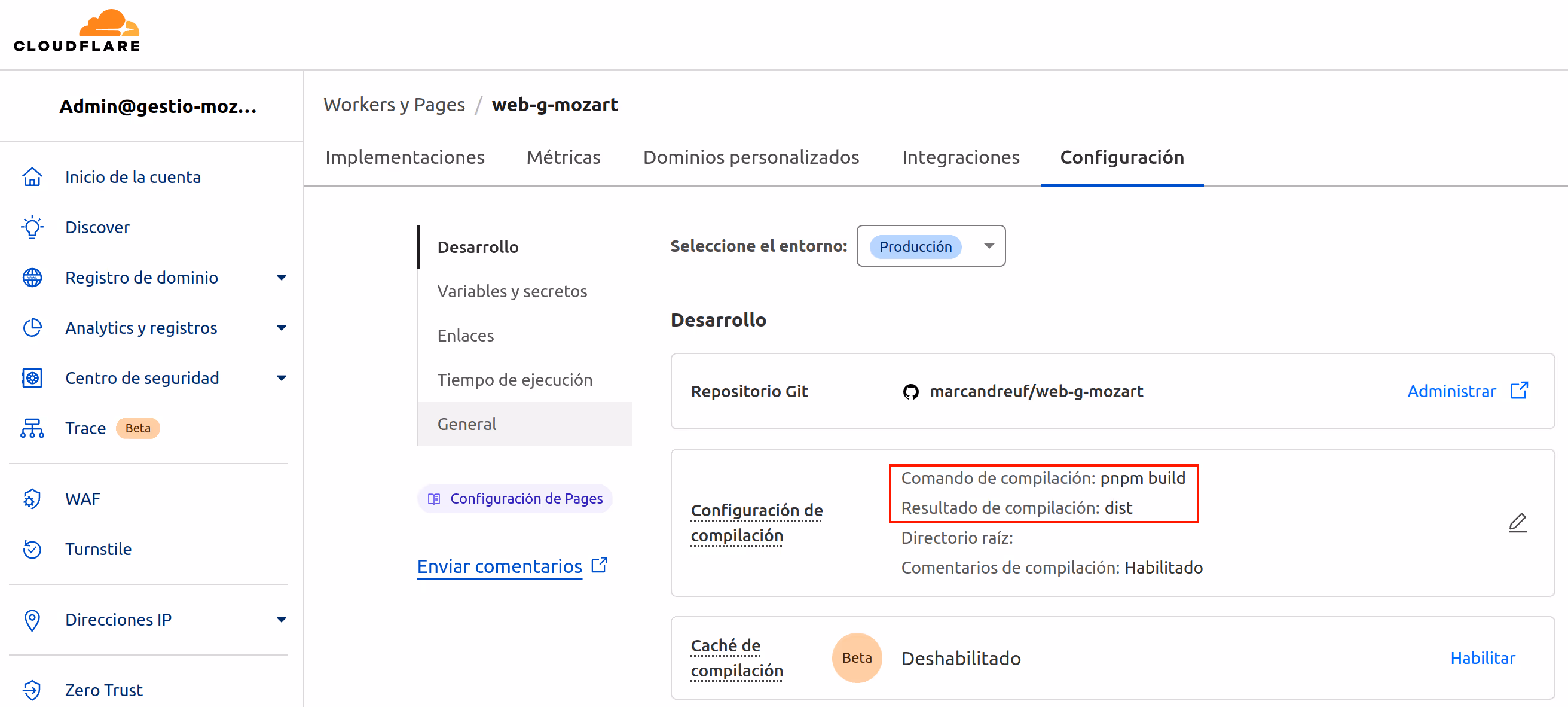The height and width of the screenshot is (707, 1568).
Task: Expand the Direcciones IP section
Action: (x=281, y=619)
